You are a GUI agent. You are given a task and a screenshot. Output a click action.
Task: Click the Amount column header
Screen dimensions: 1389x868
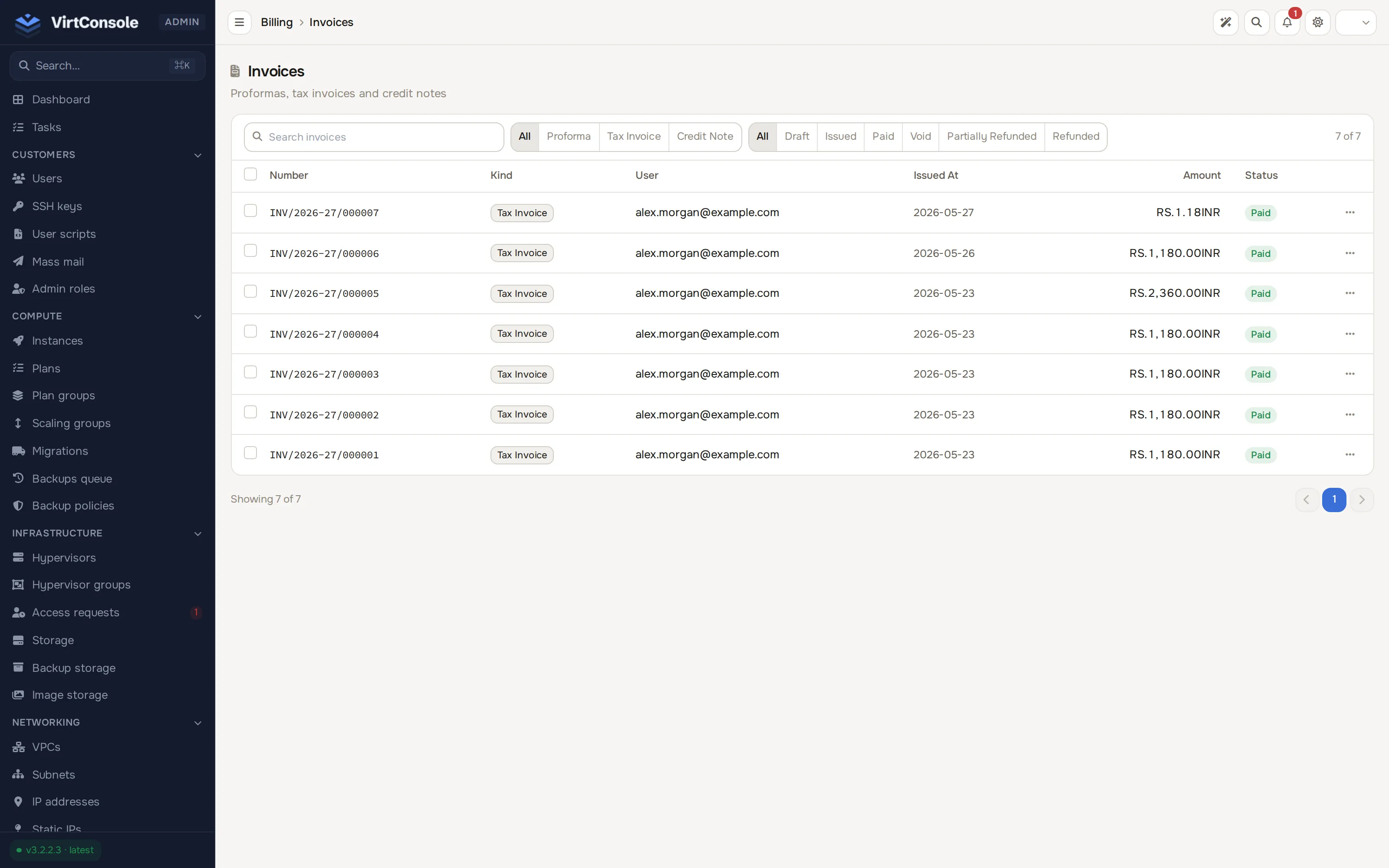pos(1201,176)
